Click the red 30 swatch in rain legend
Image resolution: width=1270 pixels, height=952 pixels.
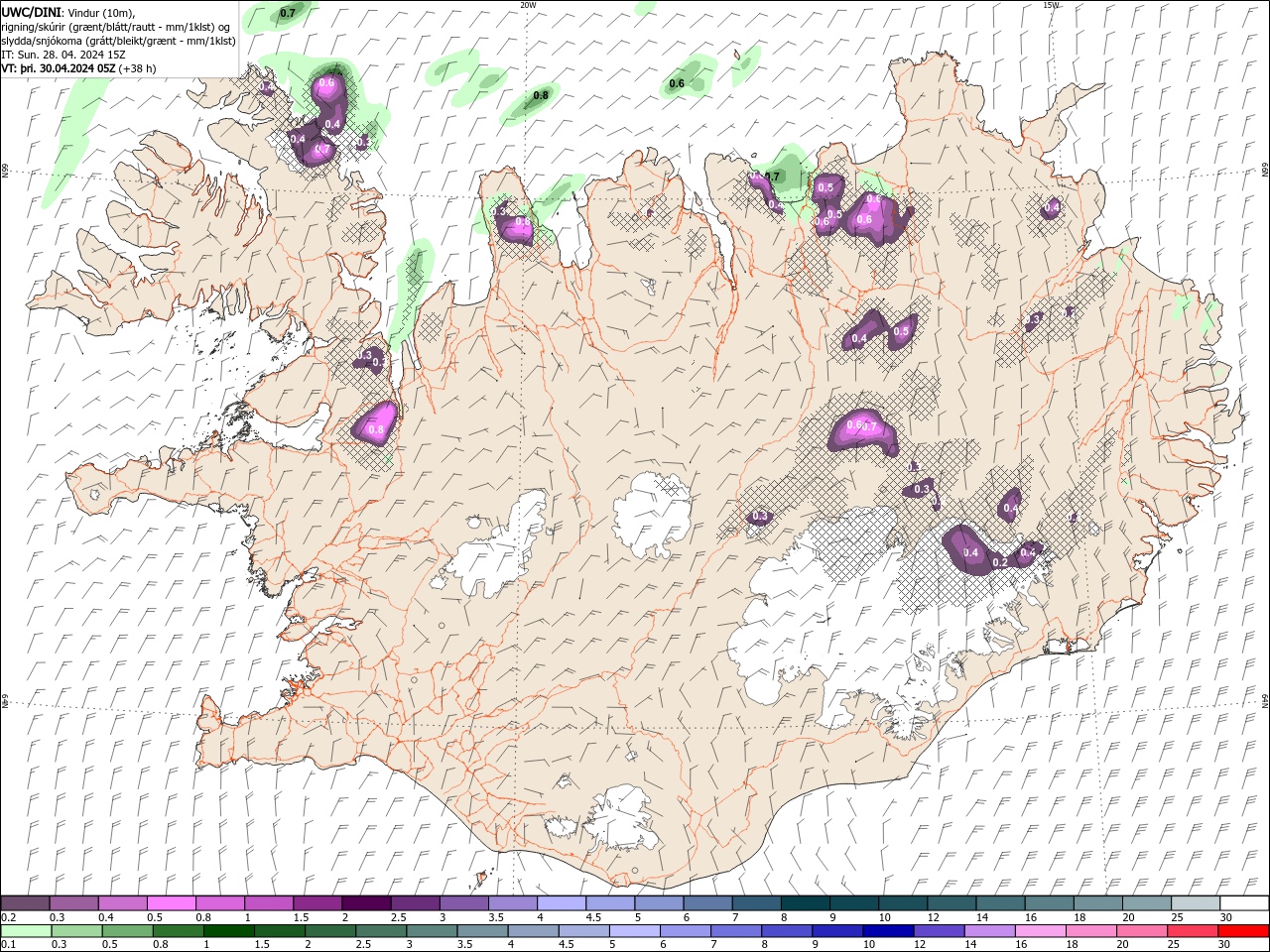point(1243,931)
